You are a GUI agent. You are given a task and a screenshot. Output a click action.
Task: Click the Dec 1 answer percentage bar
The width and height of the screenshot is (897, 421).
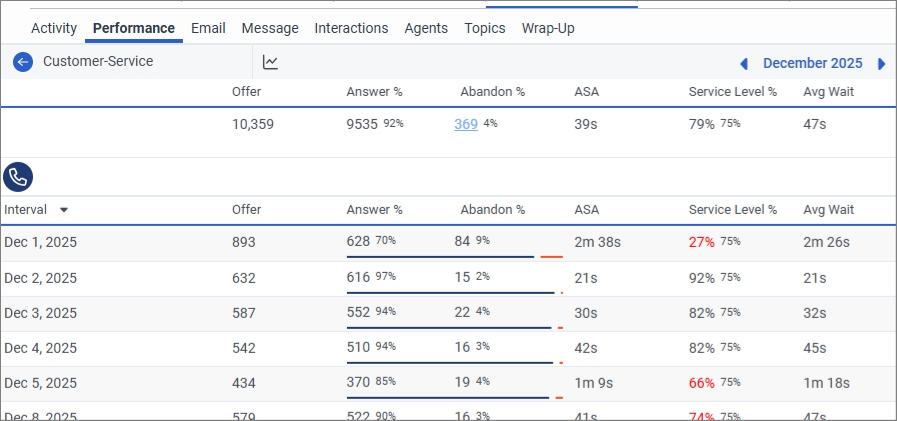[440, 257]
